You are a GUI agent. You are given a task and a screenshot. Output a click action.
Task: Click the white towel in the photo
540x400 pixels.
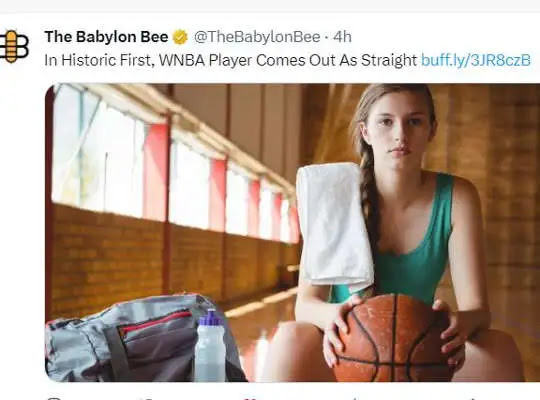334,224
